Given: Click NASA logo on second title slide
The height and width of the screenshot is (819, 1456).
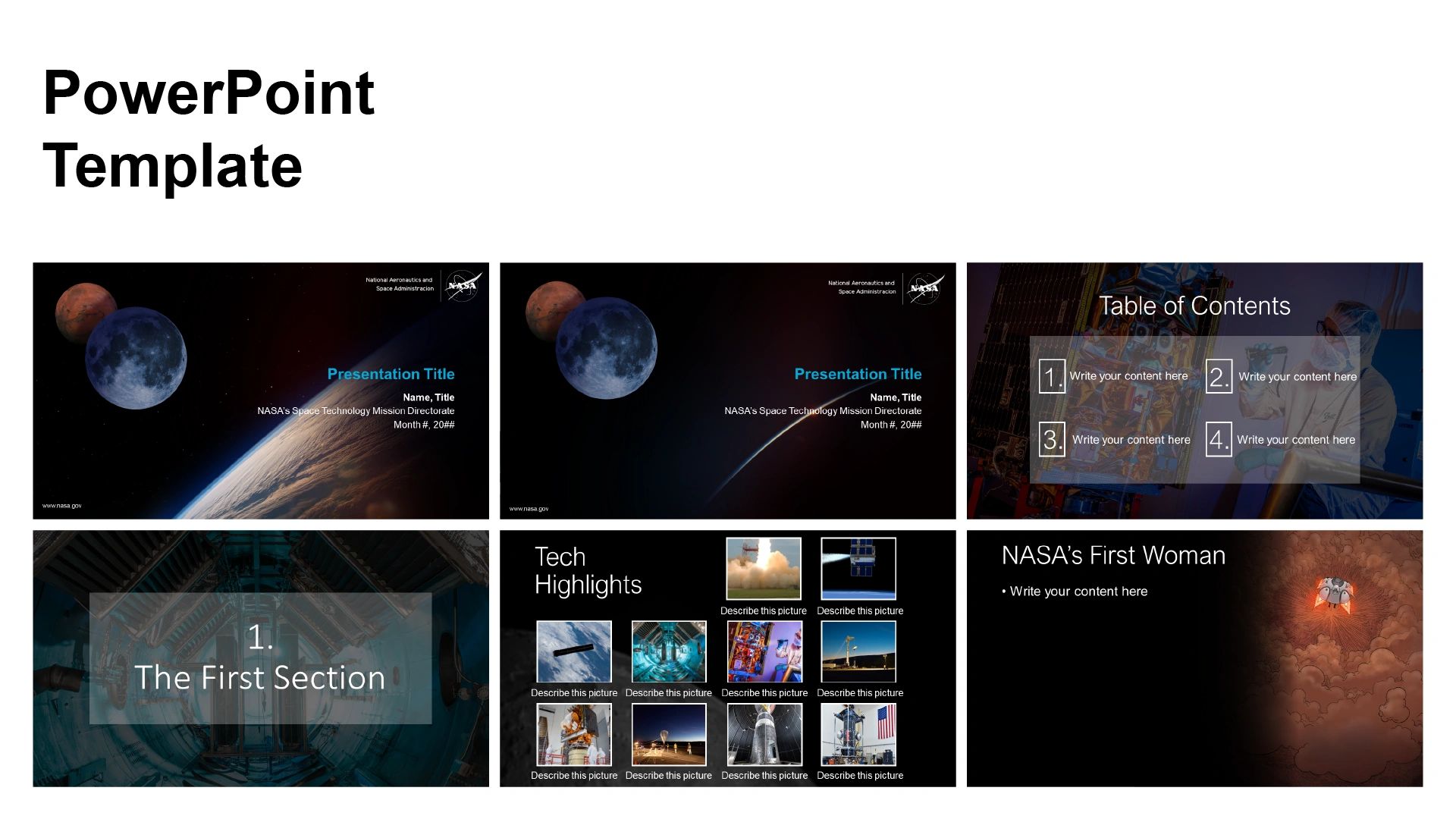Looking at the screenshot, I should [x=924, y=288].
